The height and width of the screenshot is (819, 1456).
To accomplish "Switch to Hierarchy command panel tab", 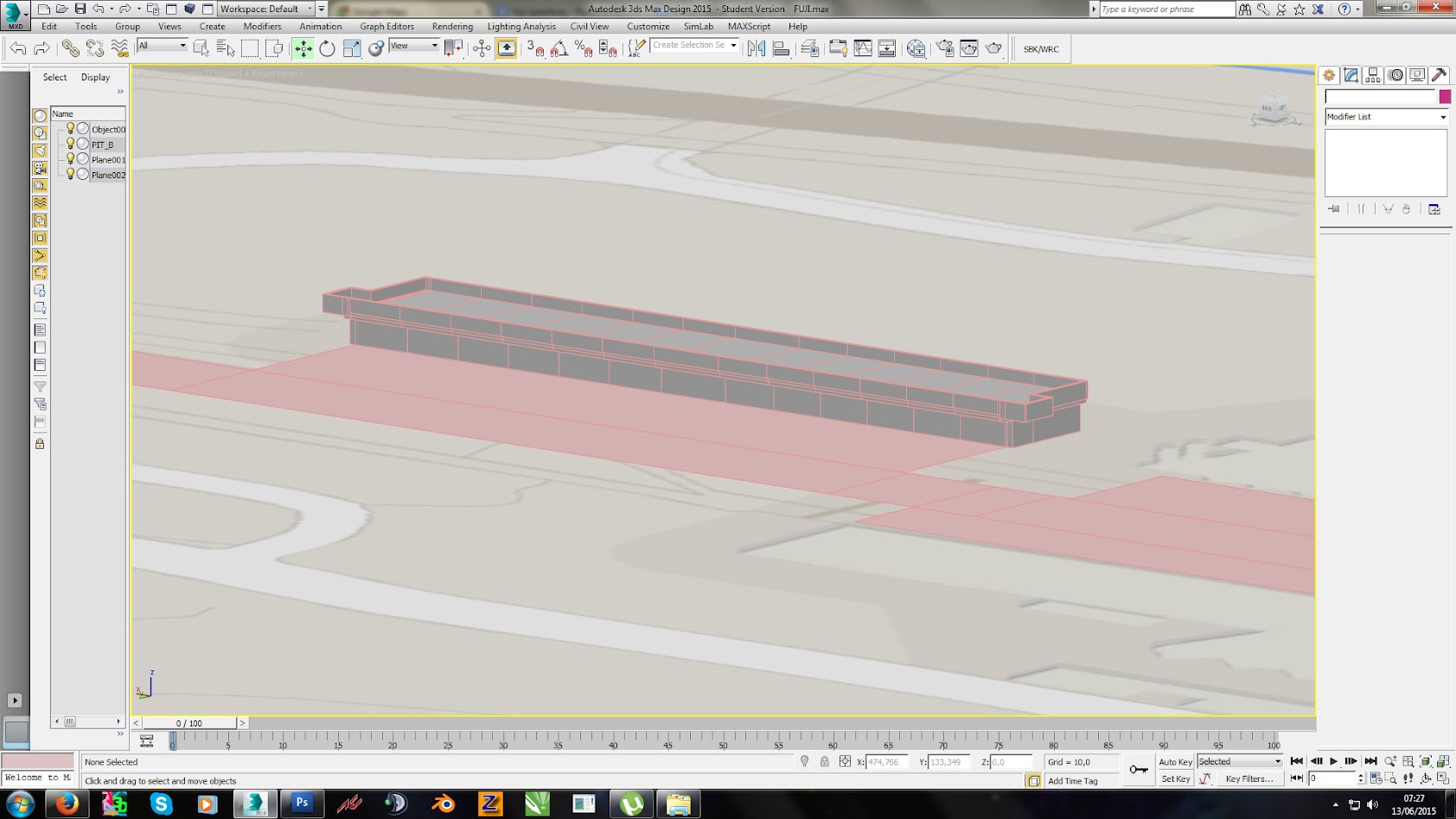I will [1373, 75].
